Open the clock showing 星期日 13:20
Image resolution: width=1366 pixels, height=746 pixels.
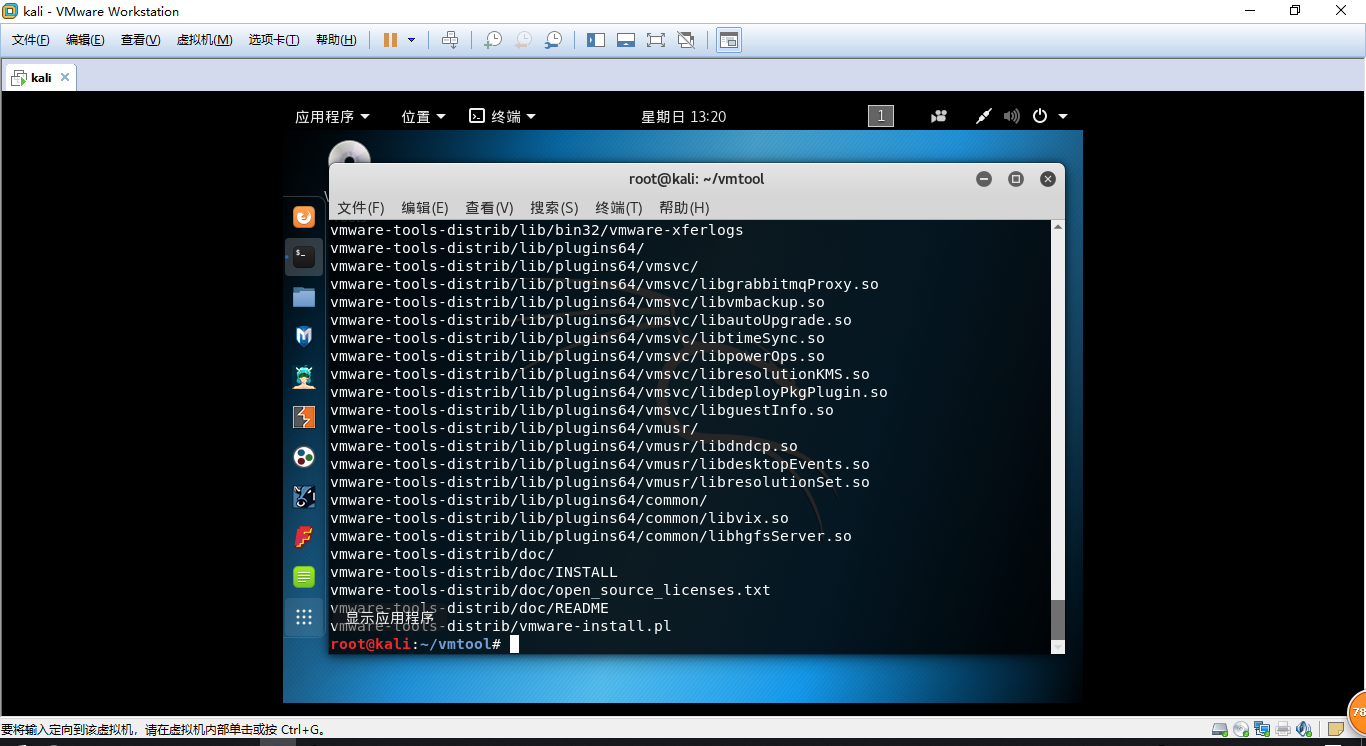coord(684,116)
